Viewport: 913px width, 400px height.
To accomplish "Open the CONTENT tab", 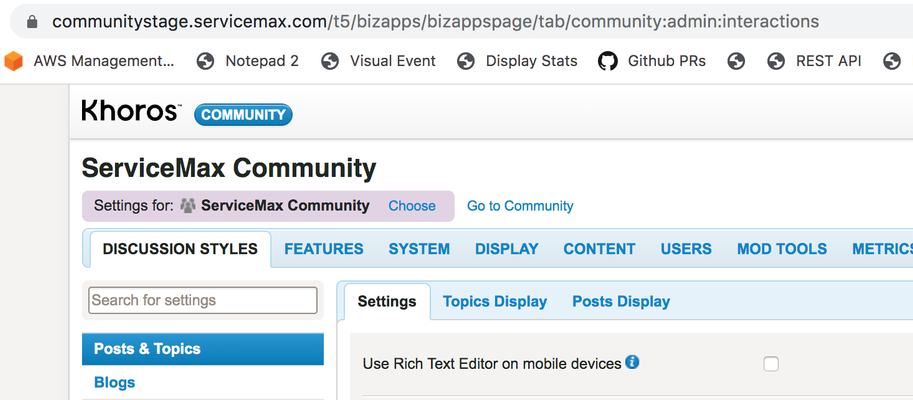I will (599, 249).
